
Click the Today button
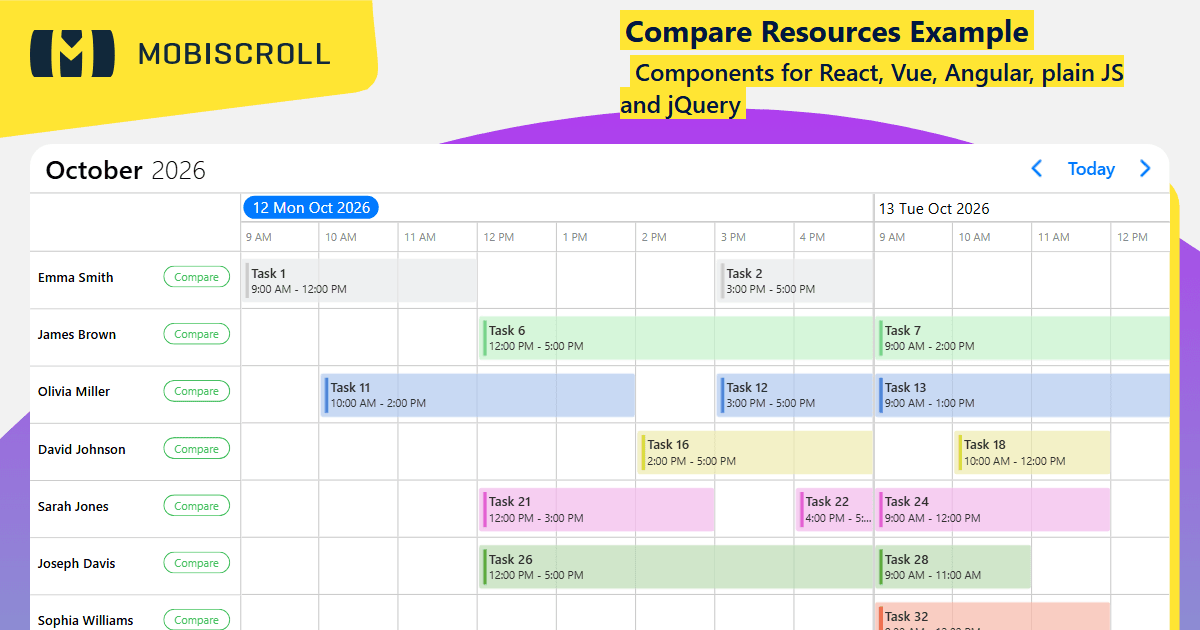pyautogui.click(x=1091, y=169)
